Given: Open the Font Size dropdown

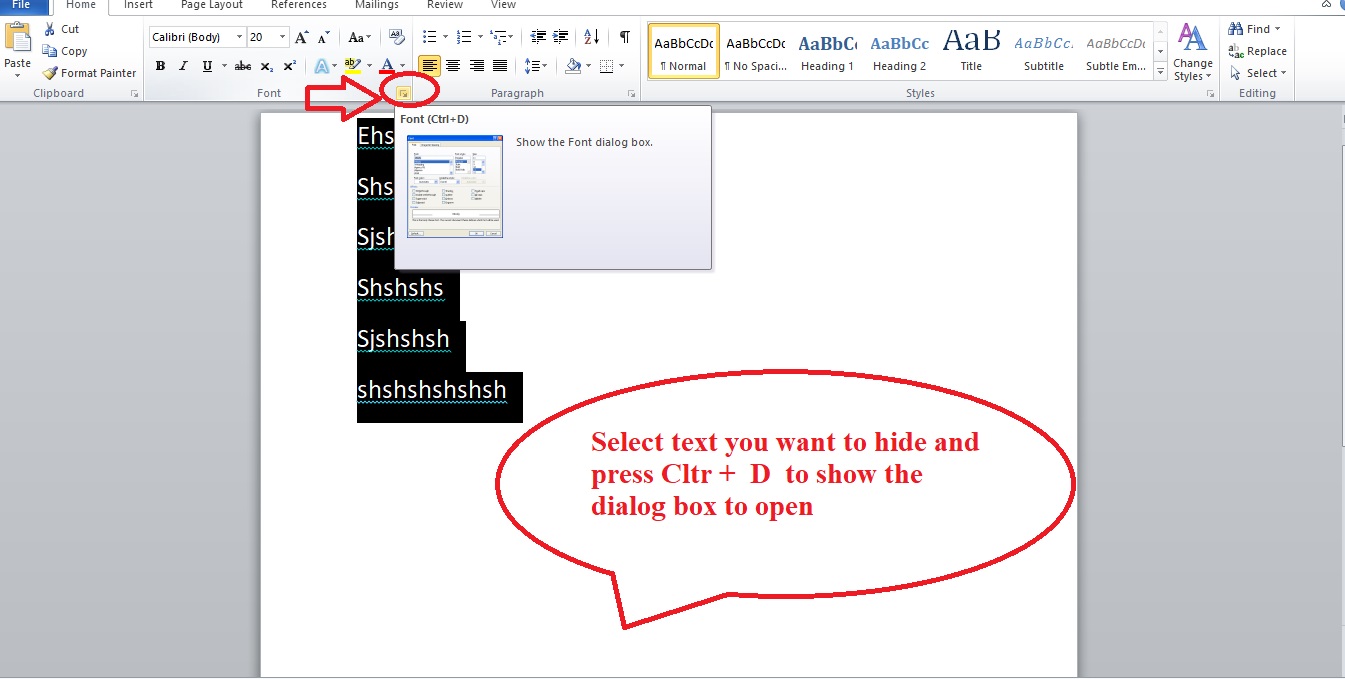Looking at the screenshot, I should tap(283, 37).
